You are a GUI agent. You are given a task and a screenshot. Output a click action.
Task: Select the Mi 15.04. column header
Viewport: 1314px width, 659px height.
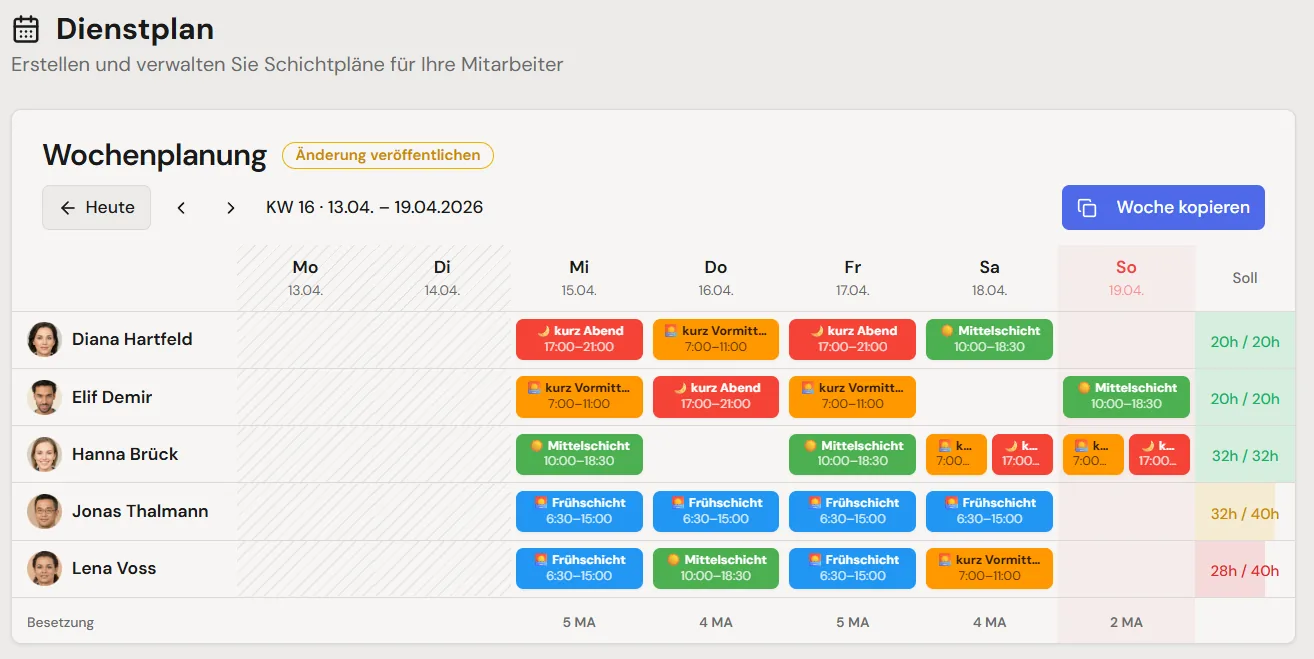[579, 278]
